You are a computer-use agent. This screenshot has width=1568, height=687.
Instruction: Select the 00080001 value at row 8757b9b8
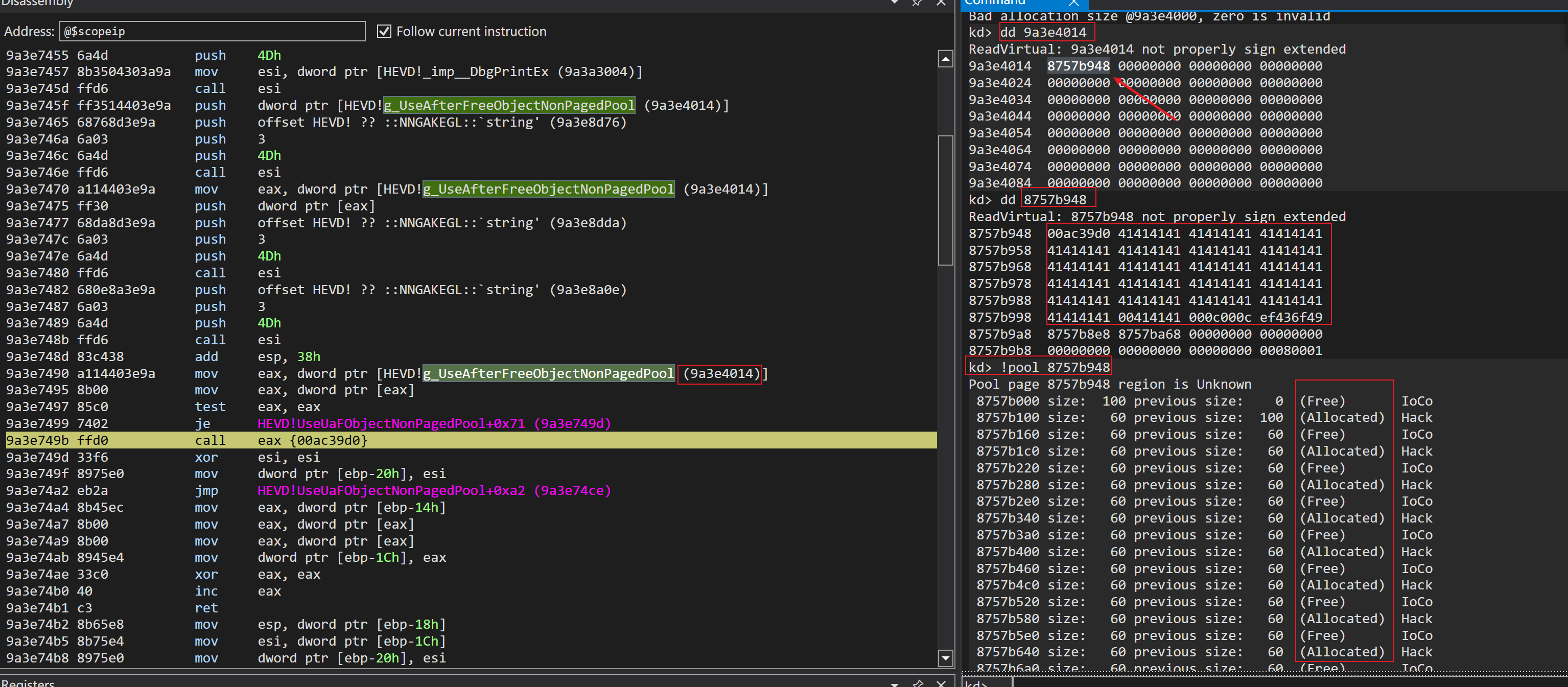(x=1291, y=350)
